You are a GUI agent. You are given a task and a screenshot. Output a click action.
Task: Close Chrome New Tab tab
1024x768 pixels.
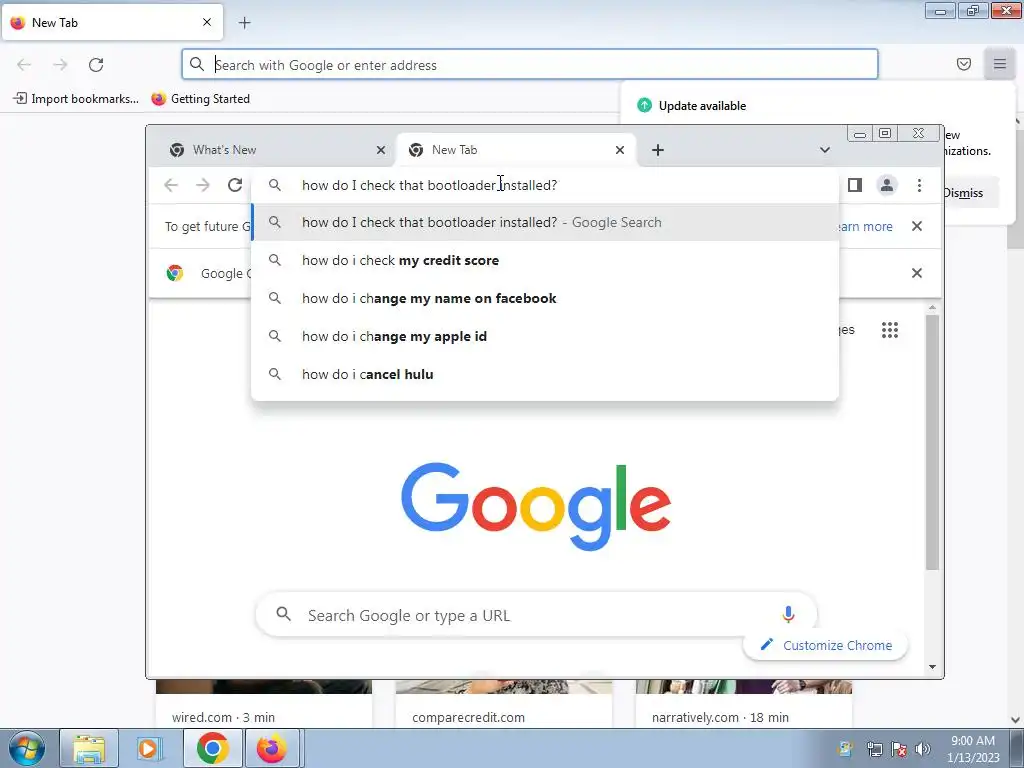[x=620, y=150]
